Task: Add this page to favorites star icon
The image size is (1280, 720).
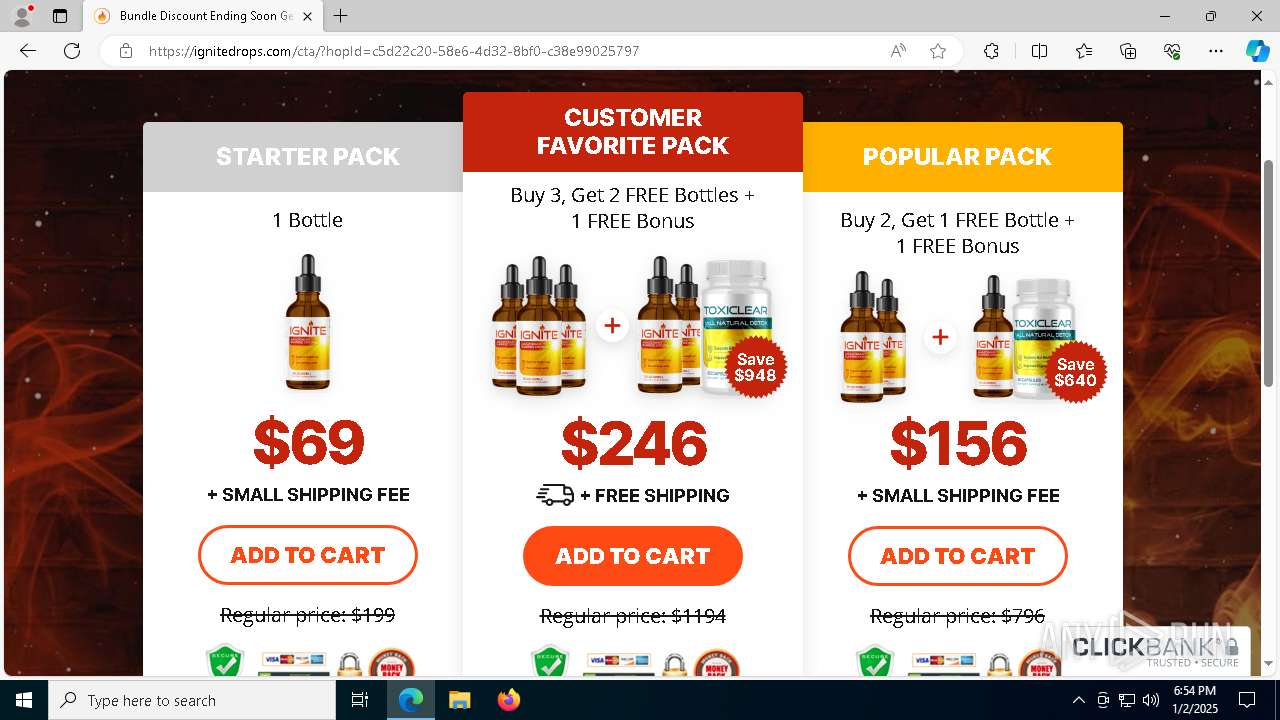Action: (938, 51)
